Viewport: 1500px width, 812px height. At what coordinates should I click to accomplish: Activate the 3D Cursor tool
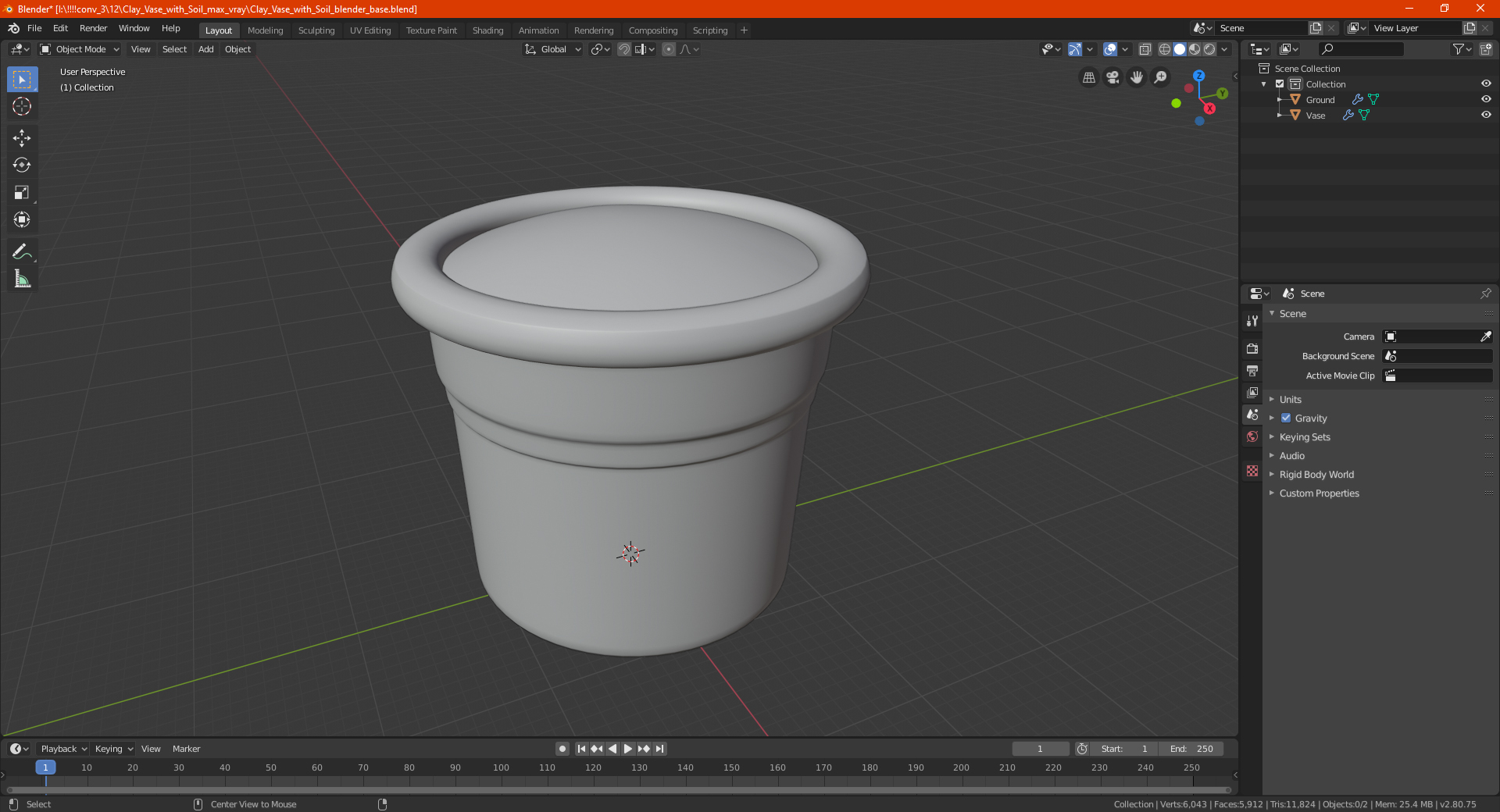[x=22, y=106]
